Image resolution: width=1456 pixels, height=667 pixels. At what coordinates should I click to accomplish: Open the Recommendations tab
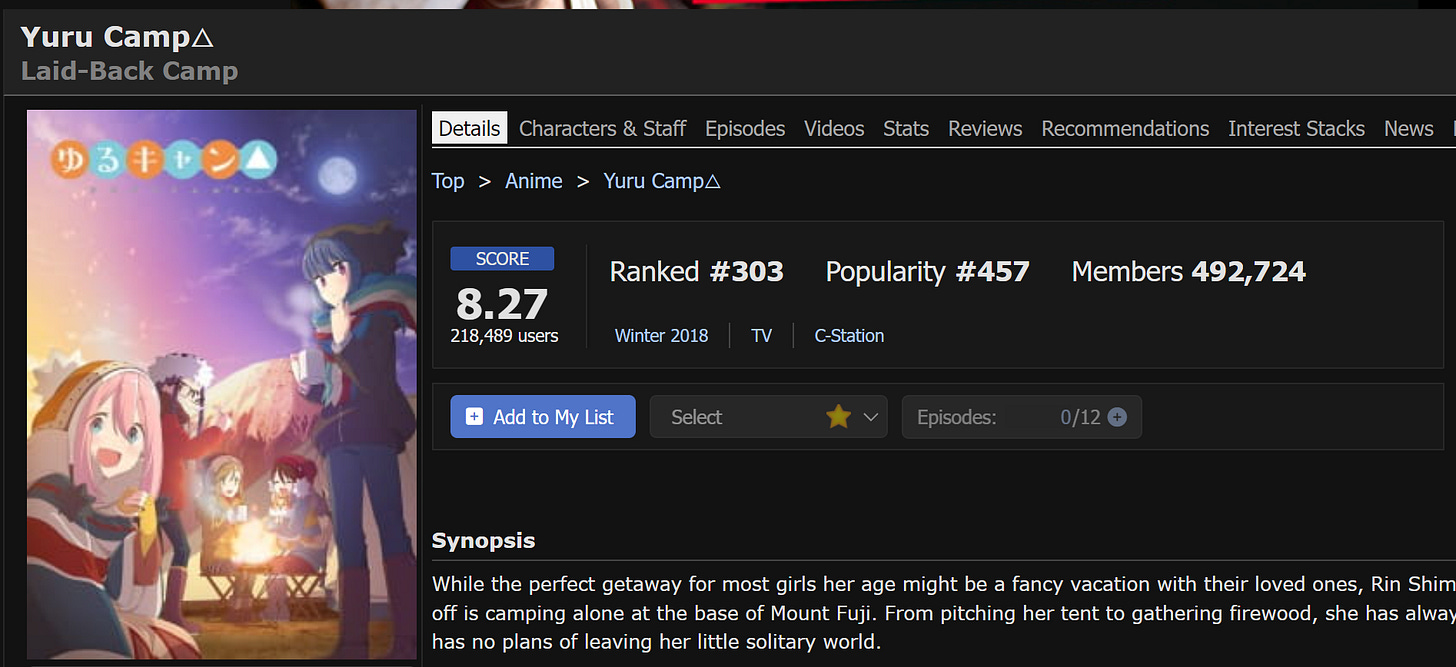pyautogui.click(x=1125, y=128)
